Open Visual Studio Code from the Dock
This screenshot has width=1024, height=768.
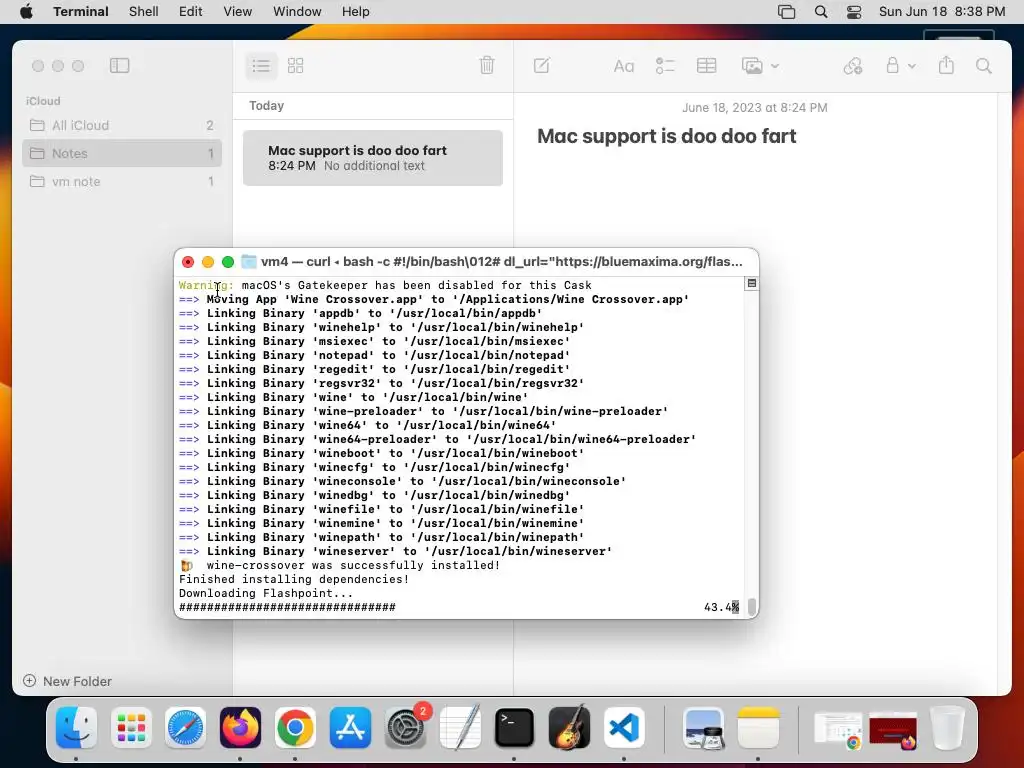click(x=624, y=728)
